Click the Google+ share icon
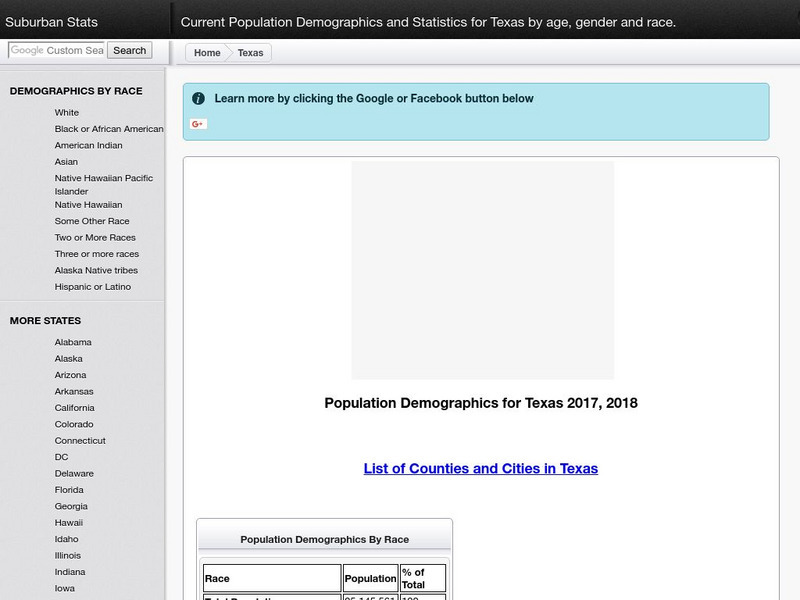 click(199, 123)
